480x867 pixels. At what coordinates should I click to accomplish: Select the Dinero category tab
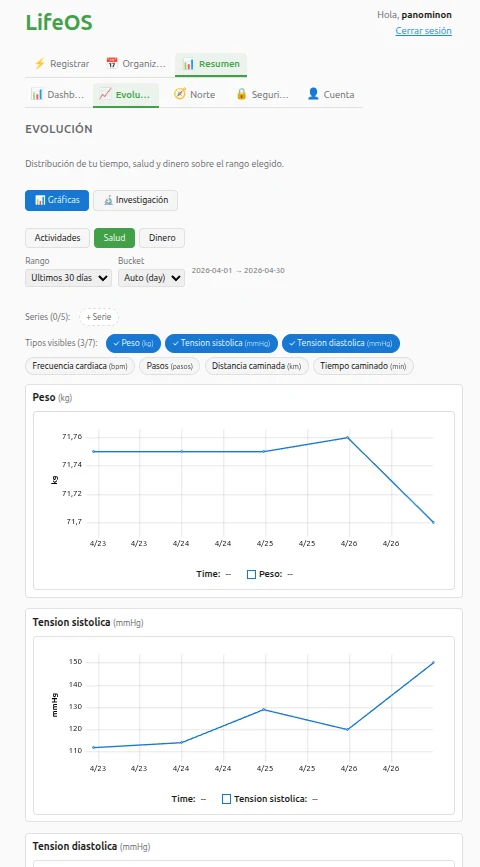162,238
